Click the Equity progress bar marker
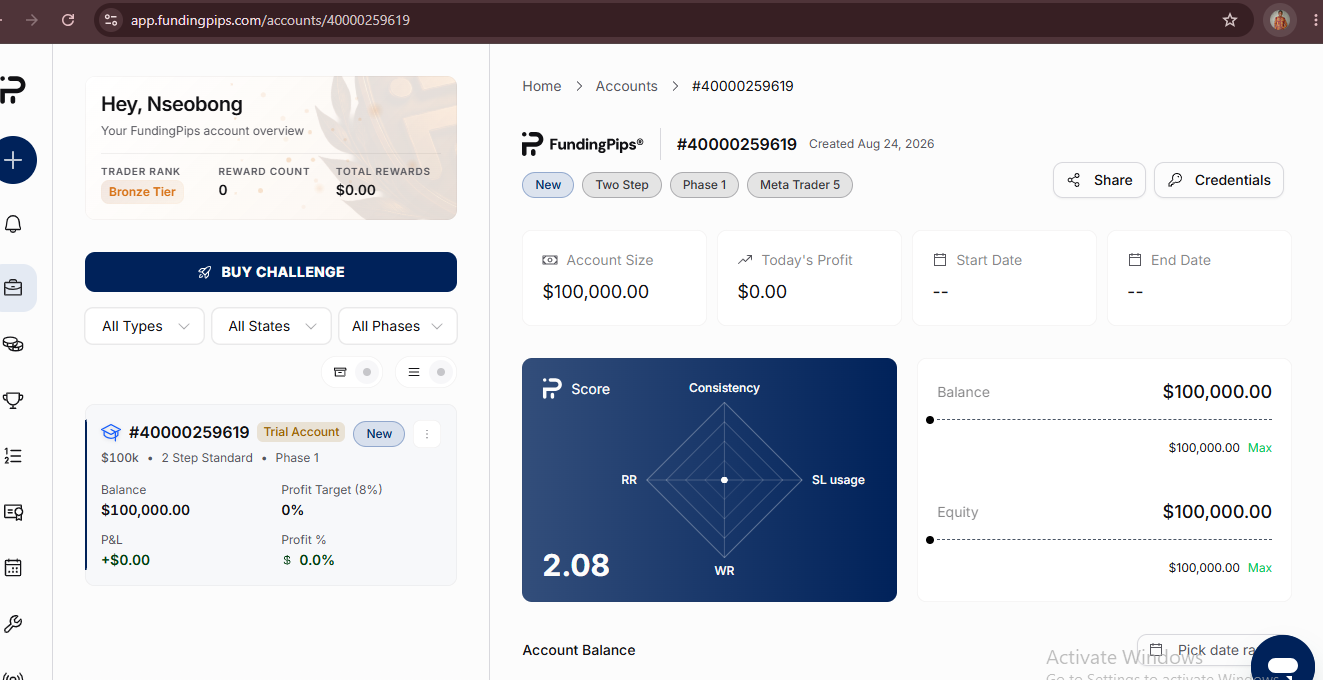 click(930, 540)
